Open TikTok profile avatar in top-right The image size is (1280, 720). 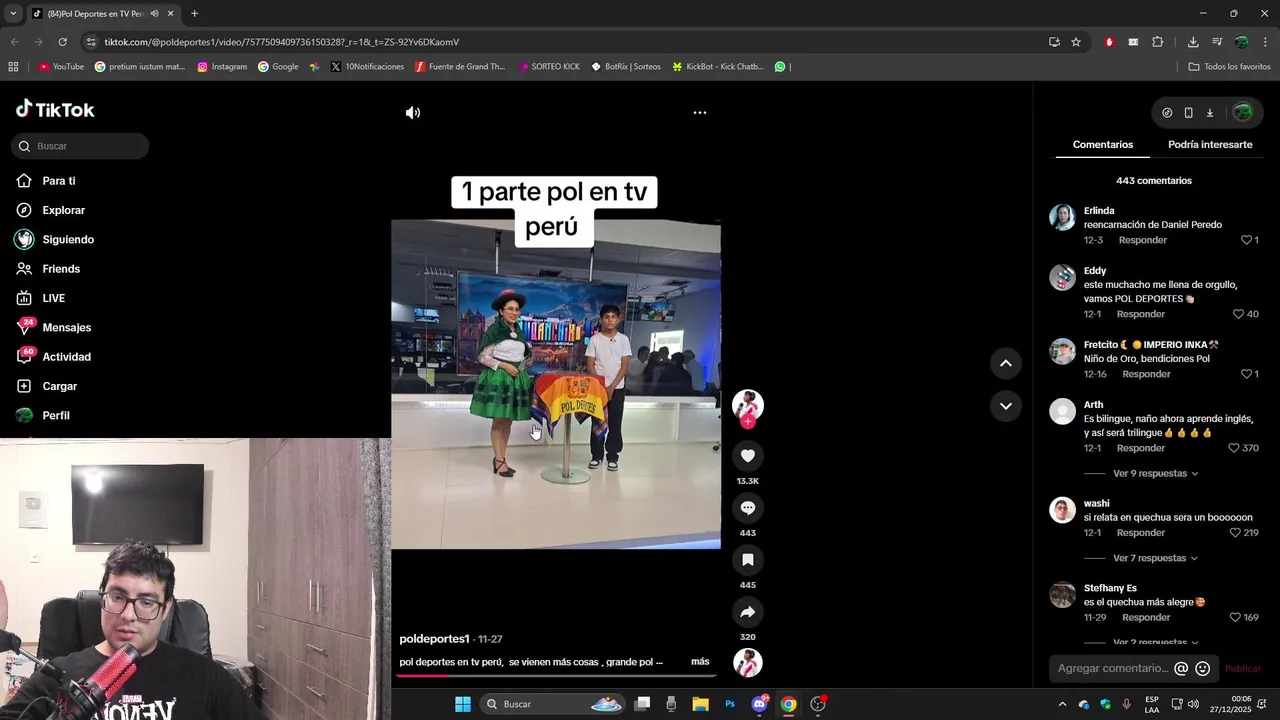coord(1242,113)
